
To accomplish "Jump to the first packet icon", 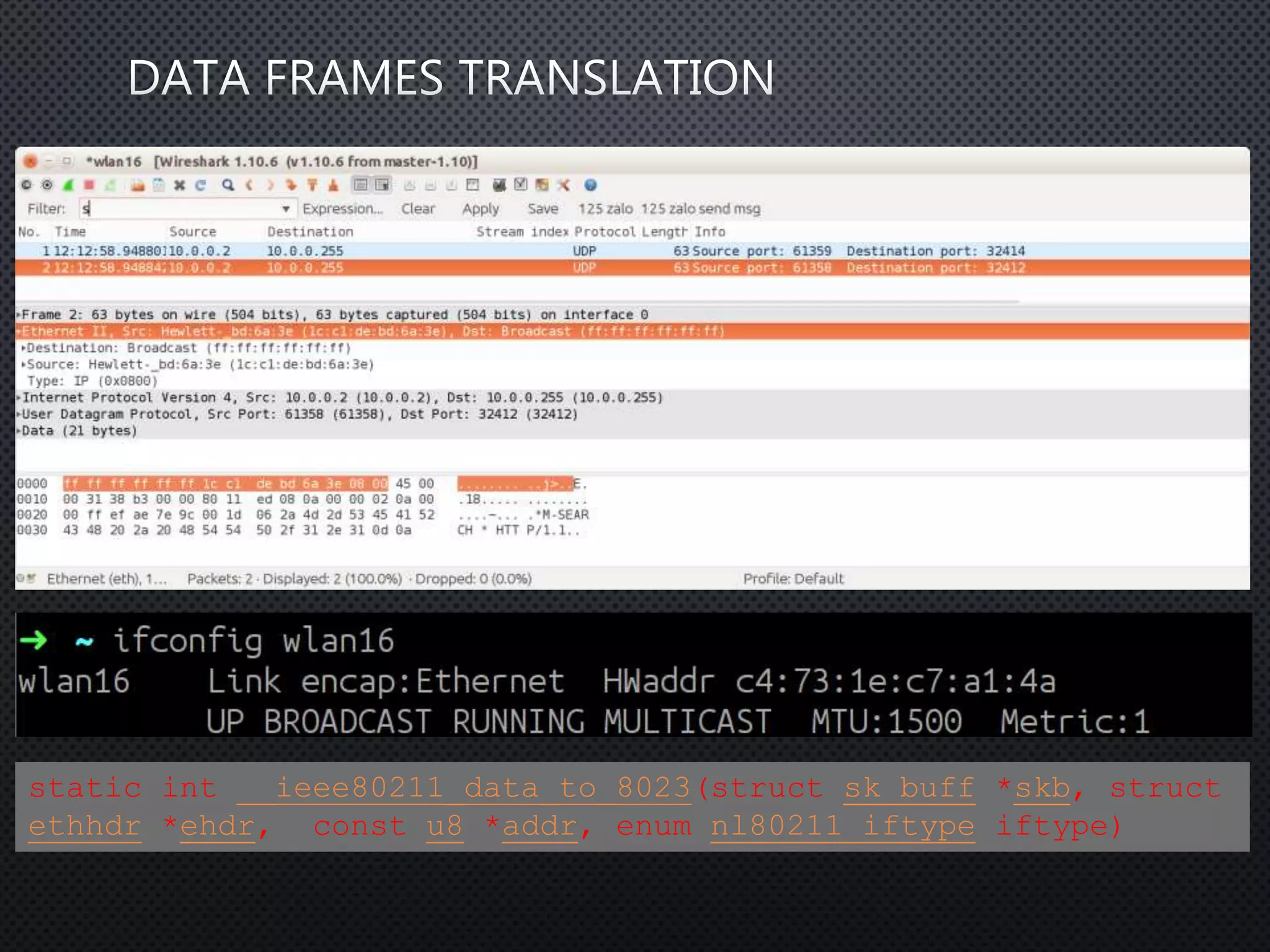I will pos(313,185).
